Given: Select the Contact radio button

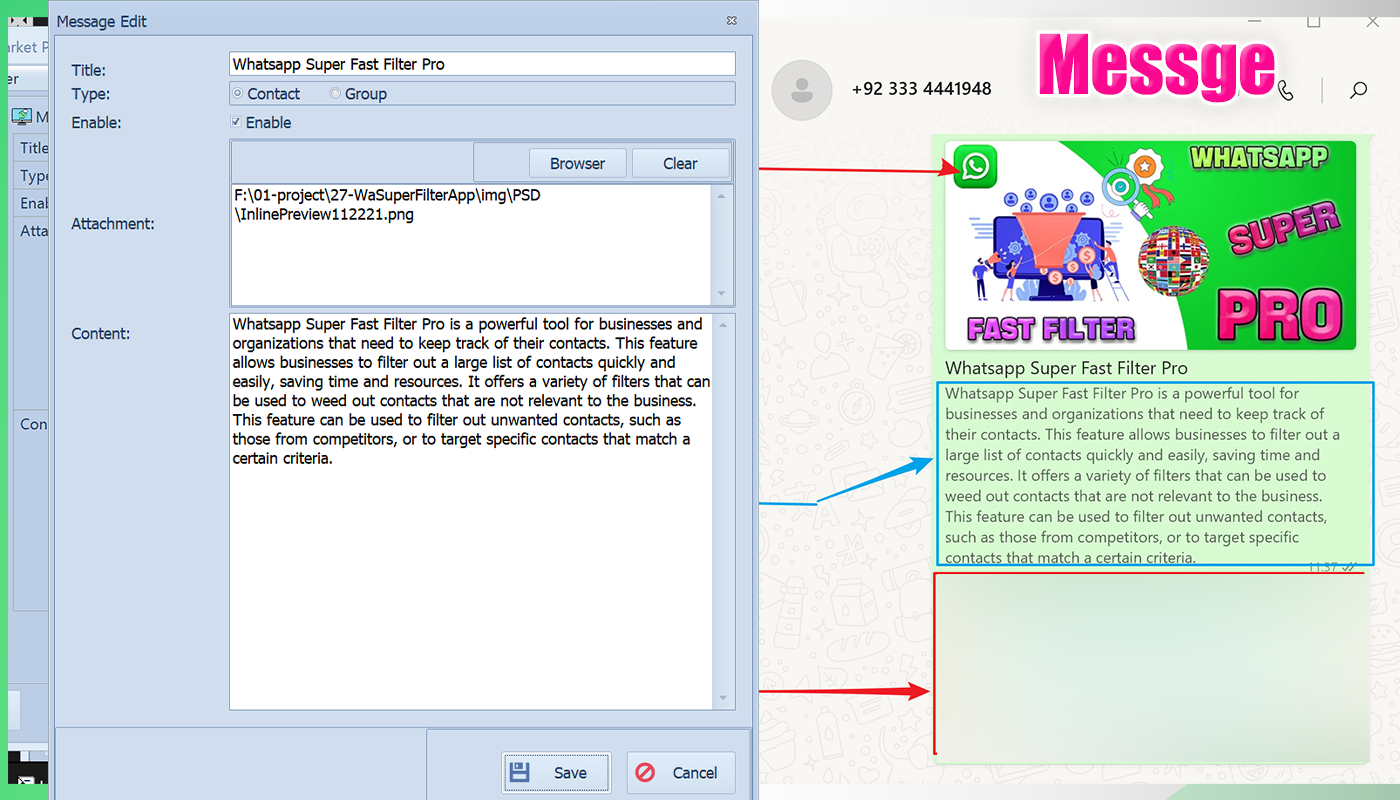Looking at the screenshot, I should (x=237, y=94).
